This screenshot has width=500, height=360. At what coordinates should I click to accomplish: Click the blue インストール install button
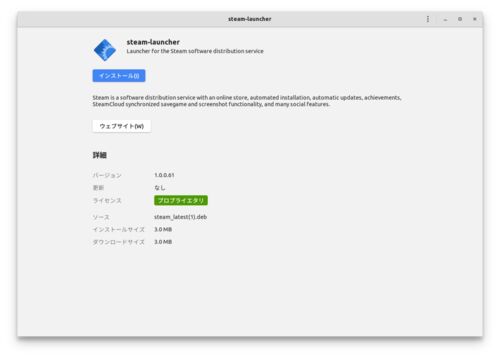click(x=119, y=76)
